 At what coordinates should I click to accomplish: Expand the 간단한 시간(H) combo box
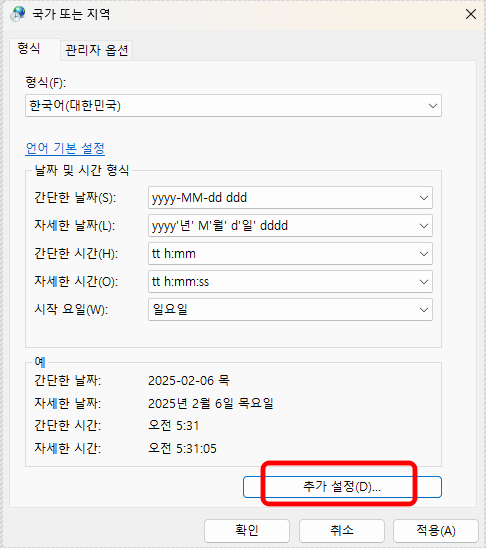[x=290, y=254]
